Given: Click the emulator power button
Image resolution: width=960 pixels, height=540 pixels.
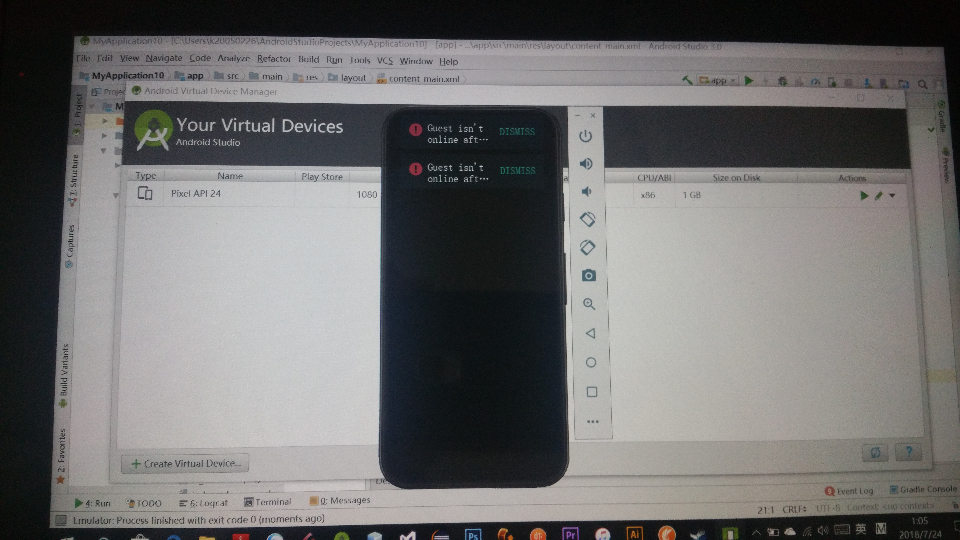Looking at the screenshot, I should click(x=585, y=136).
